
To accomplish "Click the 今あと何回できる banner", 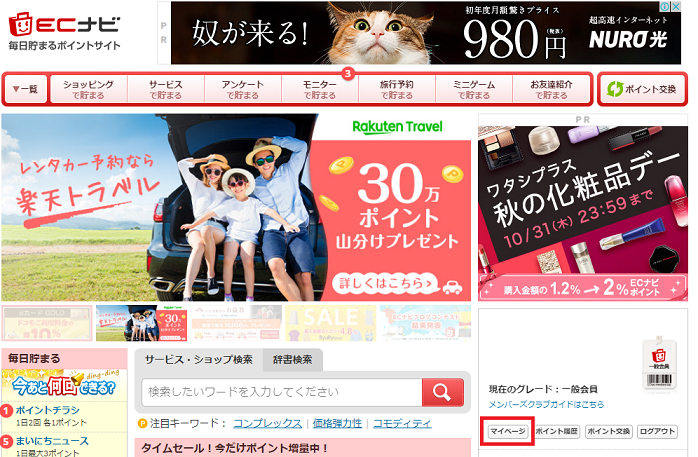I will click(64, 384).
